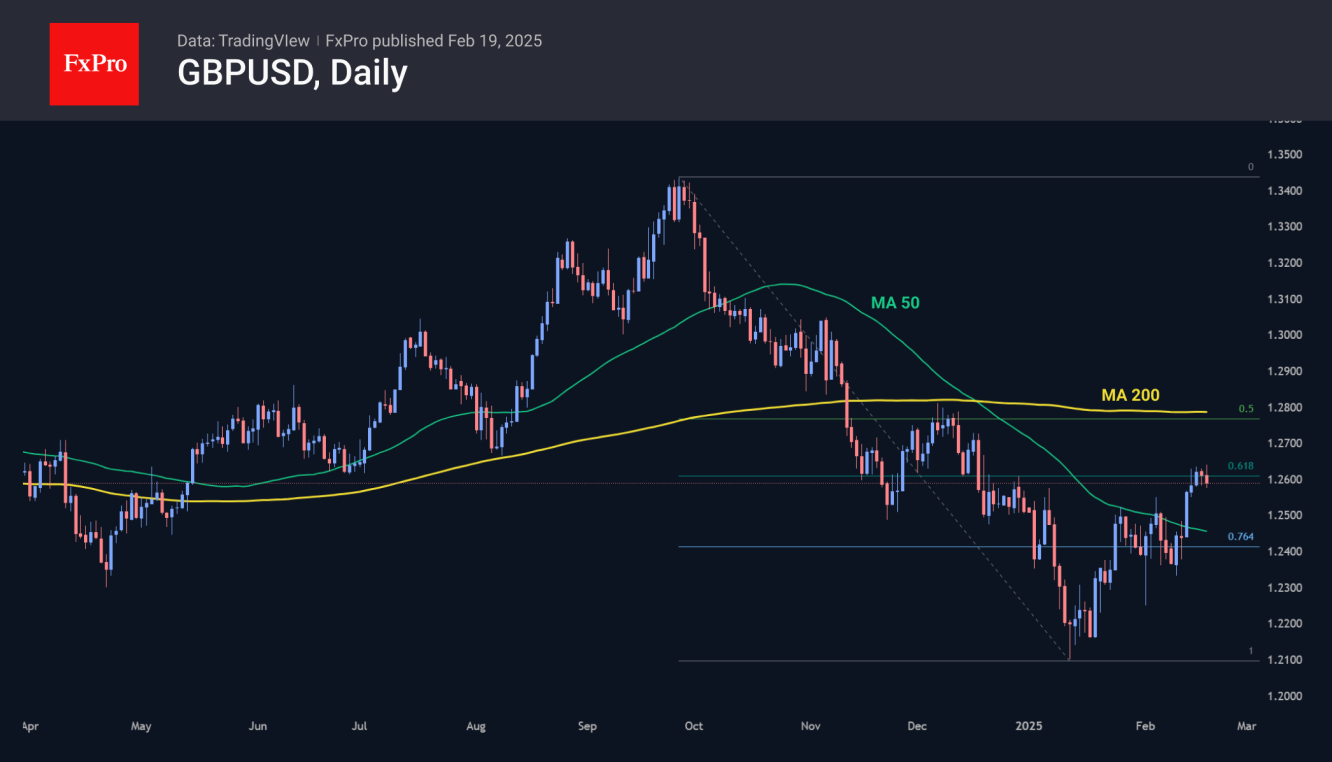Click the '0.618' Fibonacci level label

[1240, 467]
